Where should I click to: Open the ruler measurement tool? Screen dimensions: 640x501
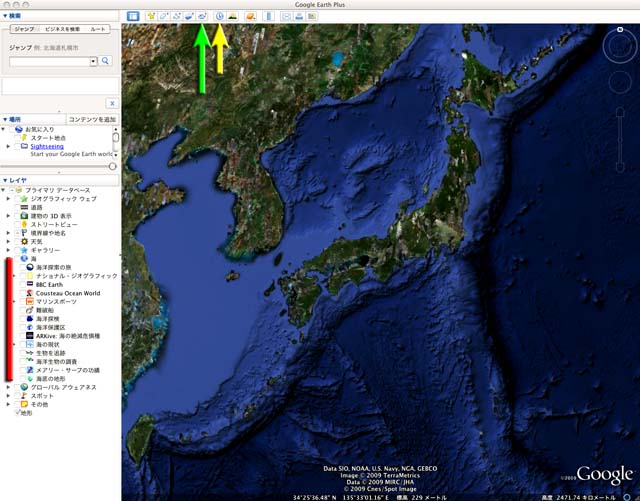tap(269, 16)
